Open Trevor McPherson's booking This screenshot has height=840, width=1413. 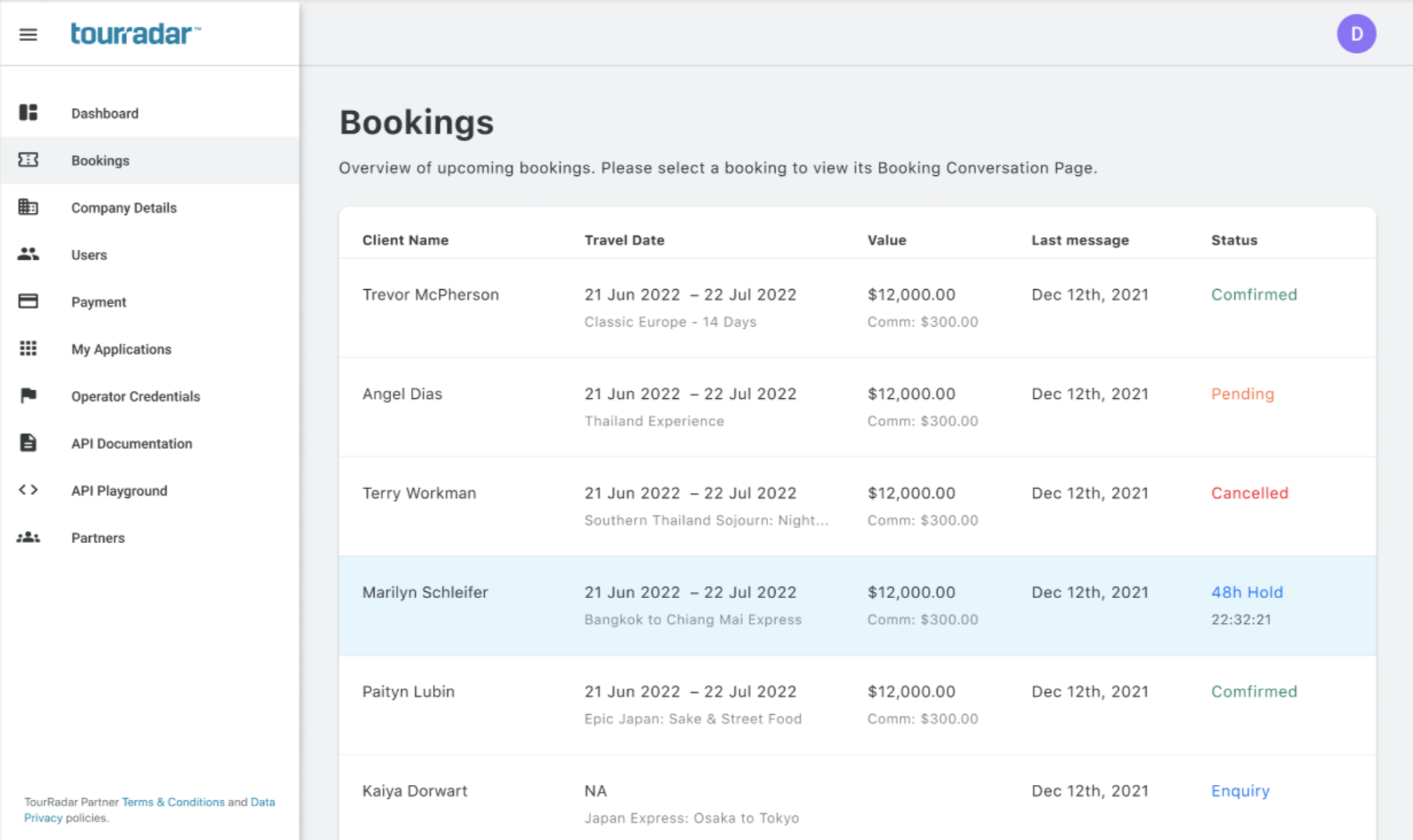pos(430,295)
